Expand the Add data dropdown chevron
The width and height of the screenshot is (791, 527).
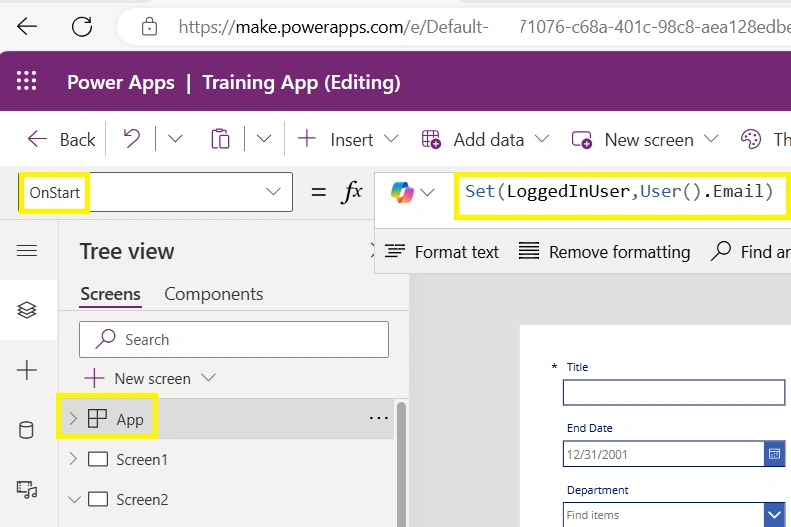542,138
